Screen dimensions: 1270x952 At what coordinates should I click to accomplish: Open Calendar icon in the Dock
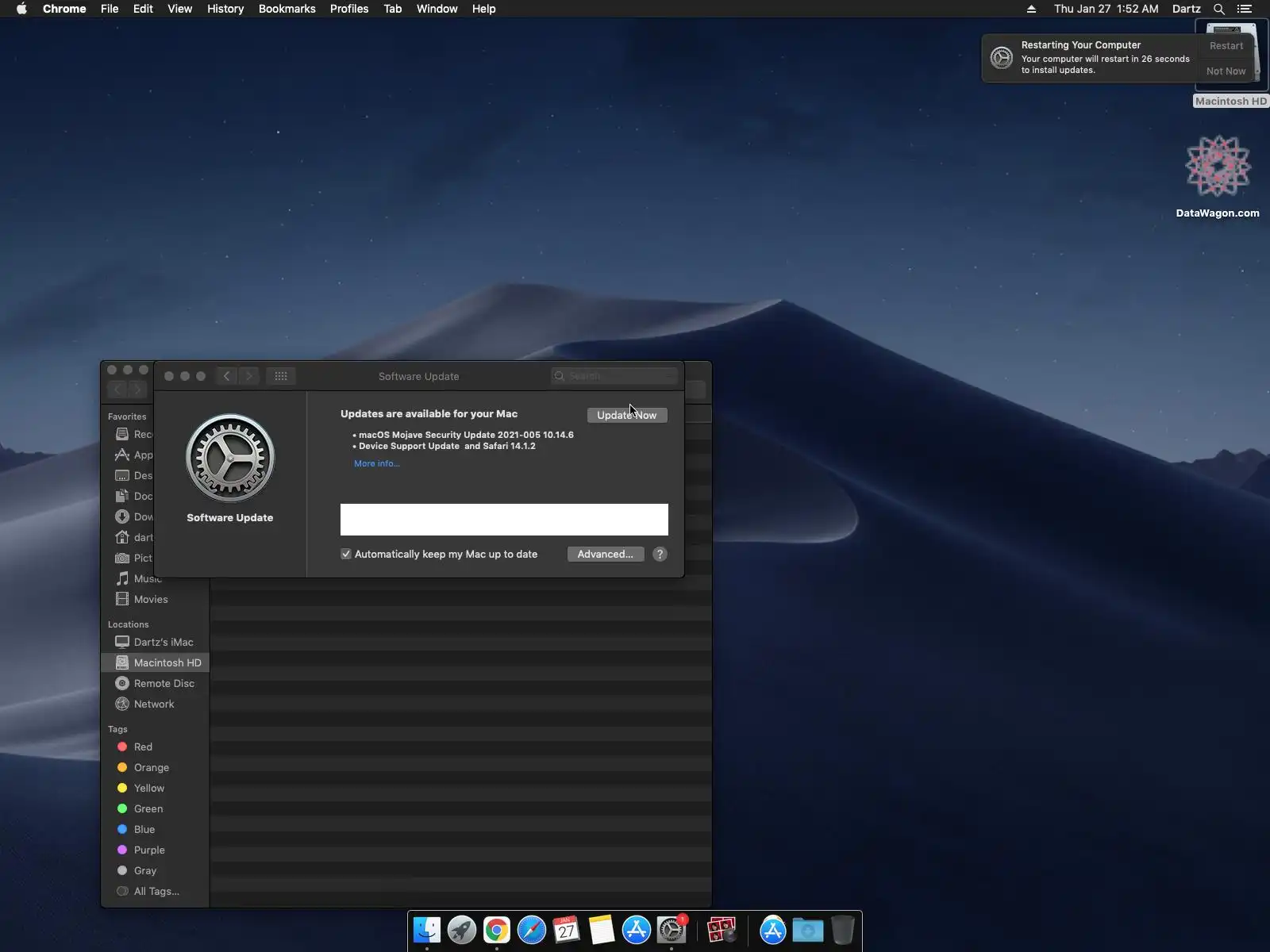point(567,930)
